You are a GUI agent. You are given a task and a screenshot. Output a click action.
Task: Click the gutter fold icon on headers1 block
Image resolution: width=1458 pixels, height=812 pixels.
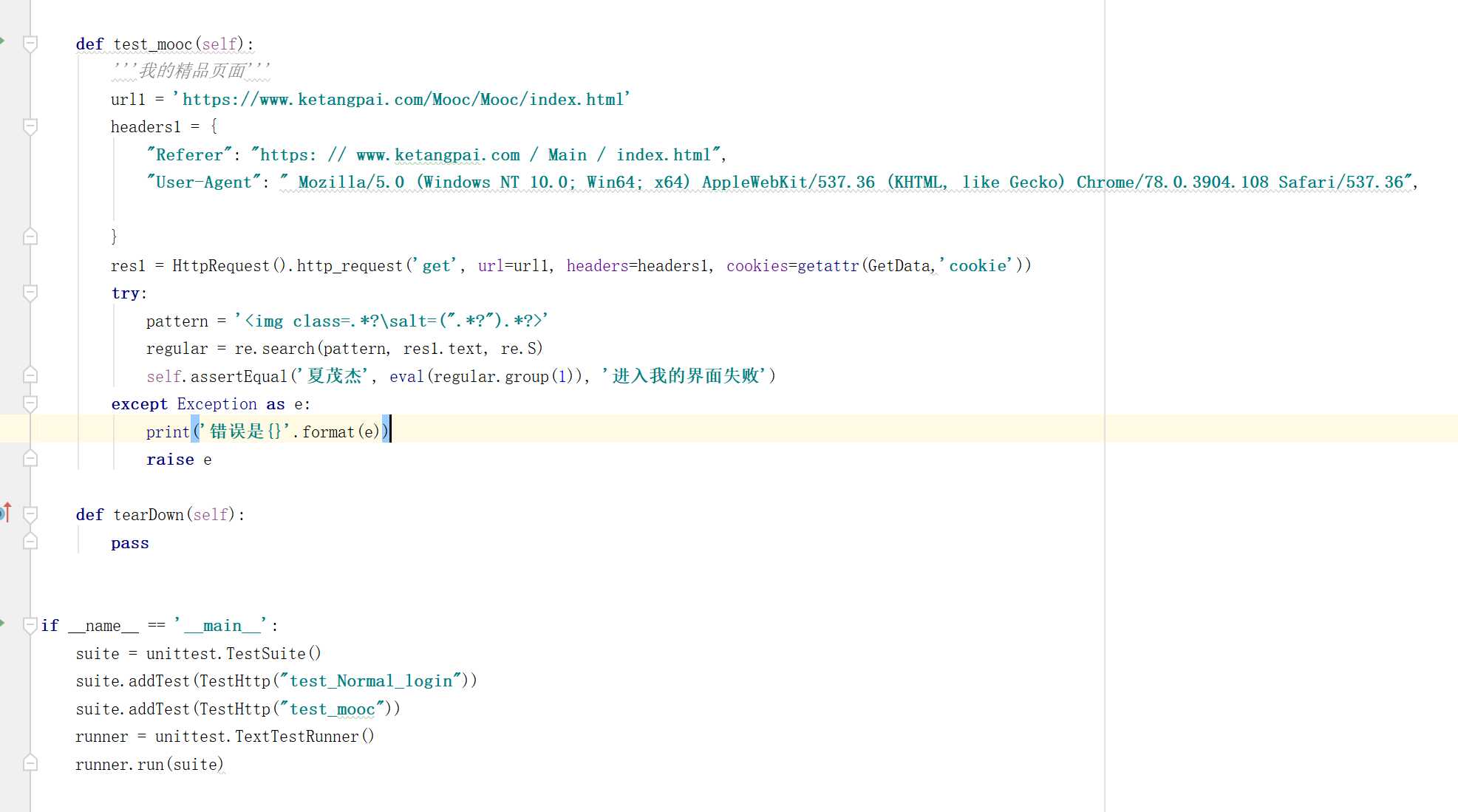31,127
